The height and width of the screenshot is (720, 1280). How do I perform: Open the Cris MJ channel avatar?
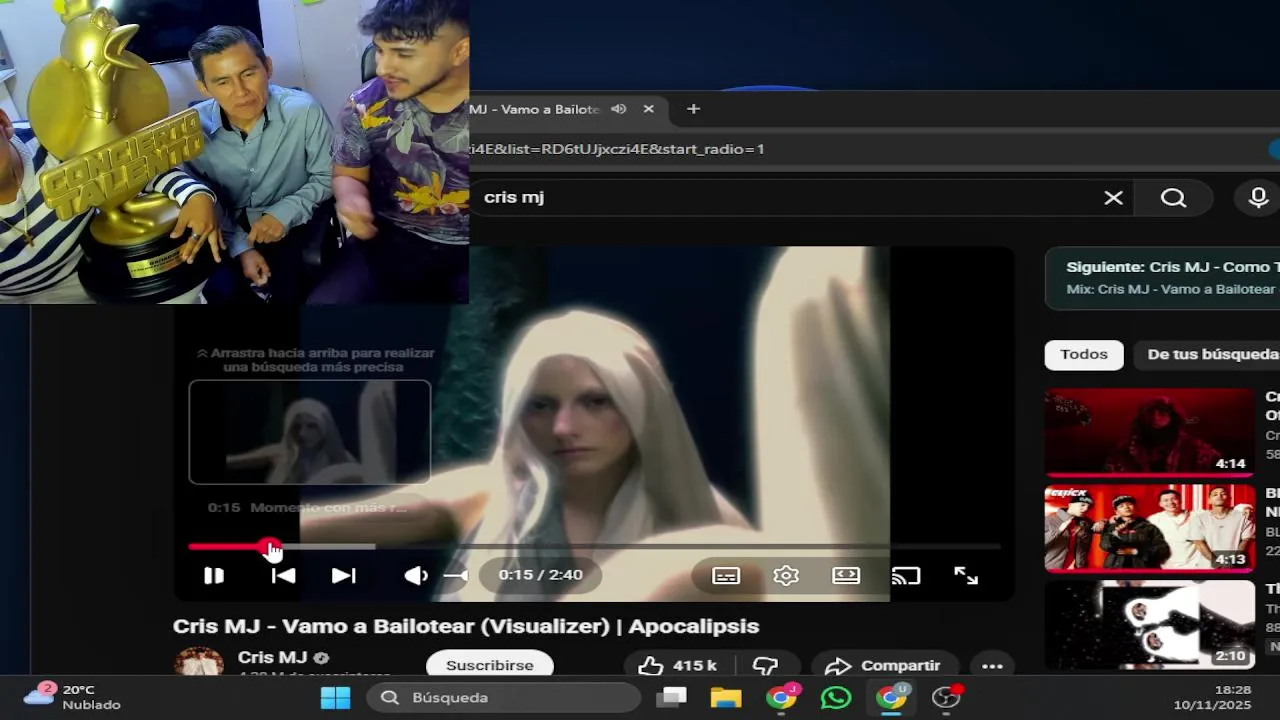(x=199, y=662)
